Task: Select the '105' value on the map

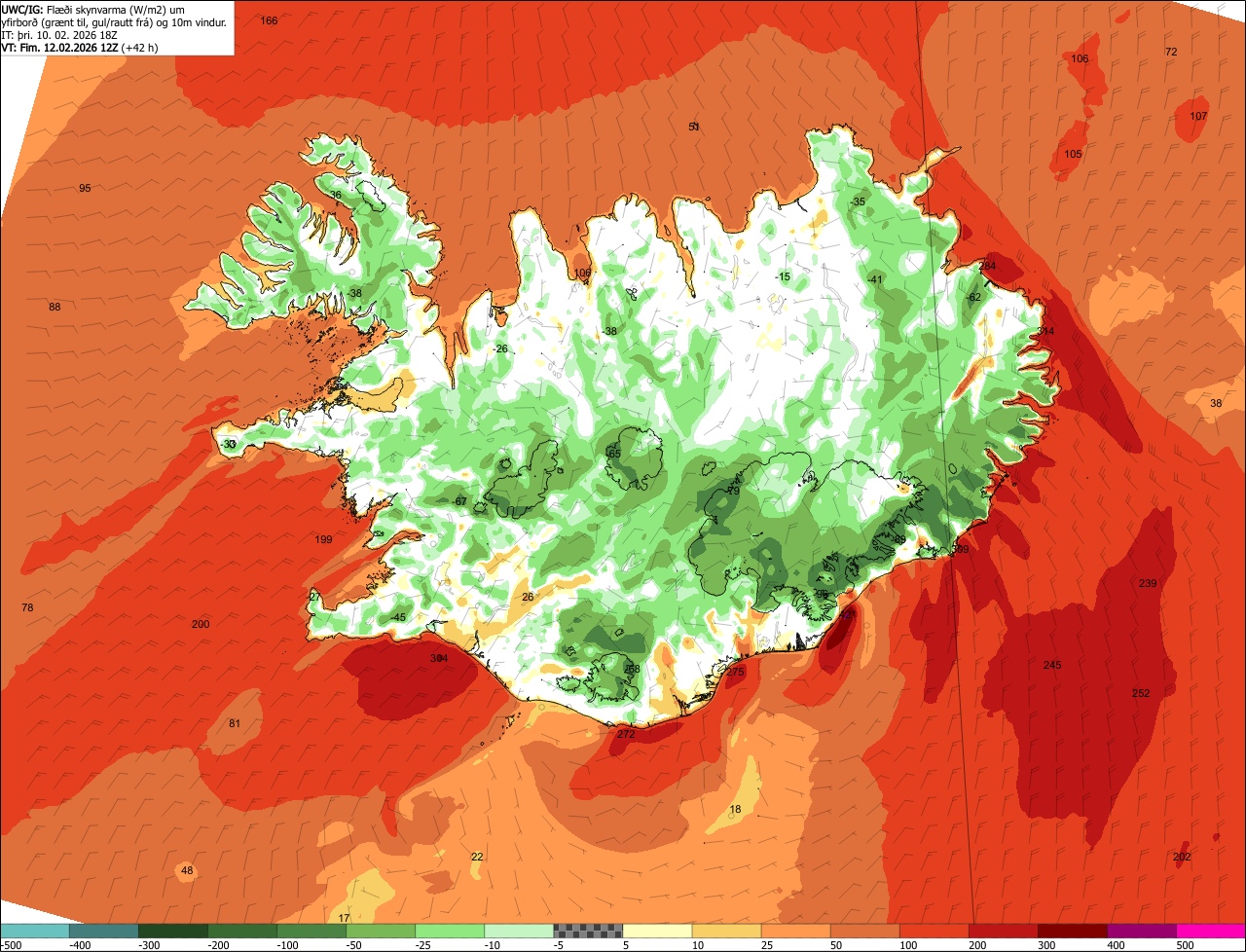Action: pyautogui.click(x=1073, y=155)
